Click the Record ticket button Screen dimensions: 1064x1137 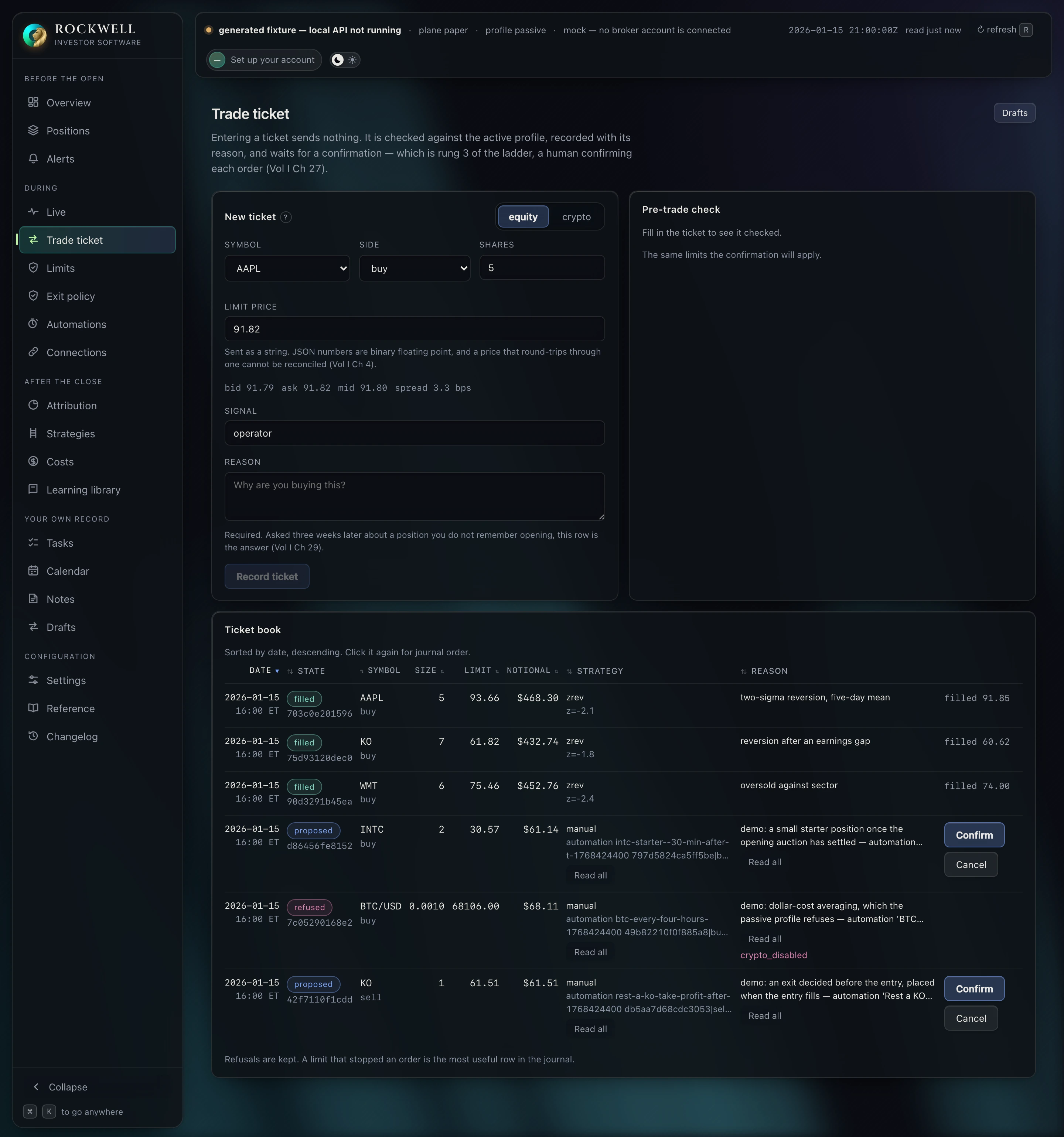coord(267,577)
